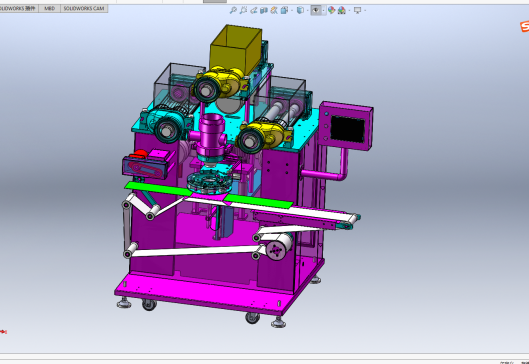529x364 pixels.
Task: Switch to the SOLIDWORKS CAM tab
Action: (x=84, y=8)
